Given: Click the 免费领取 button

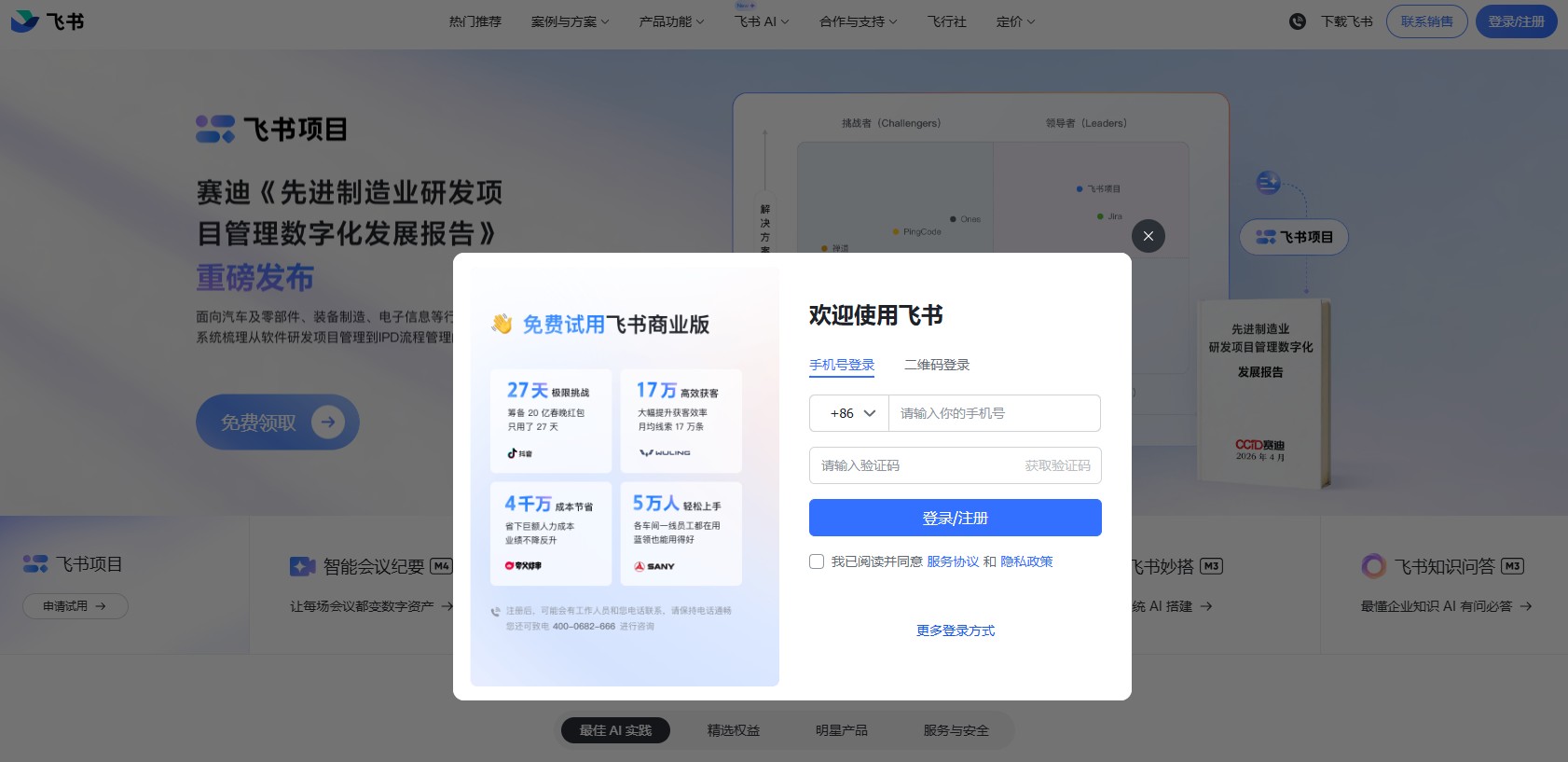Looking at the screenshot, I should pos(278,423).
